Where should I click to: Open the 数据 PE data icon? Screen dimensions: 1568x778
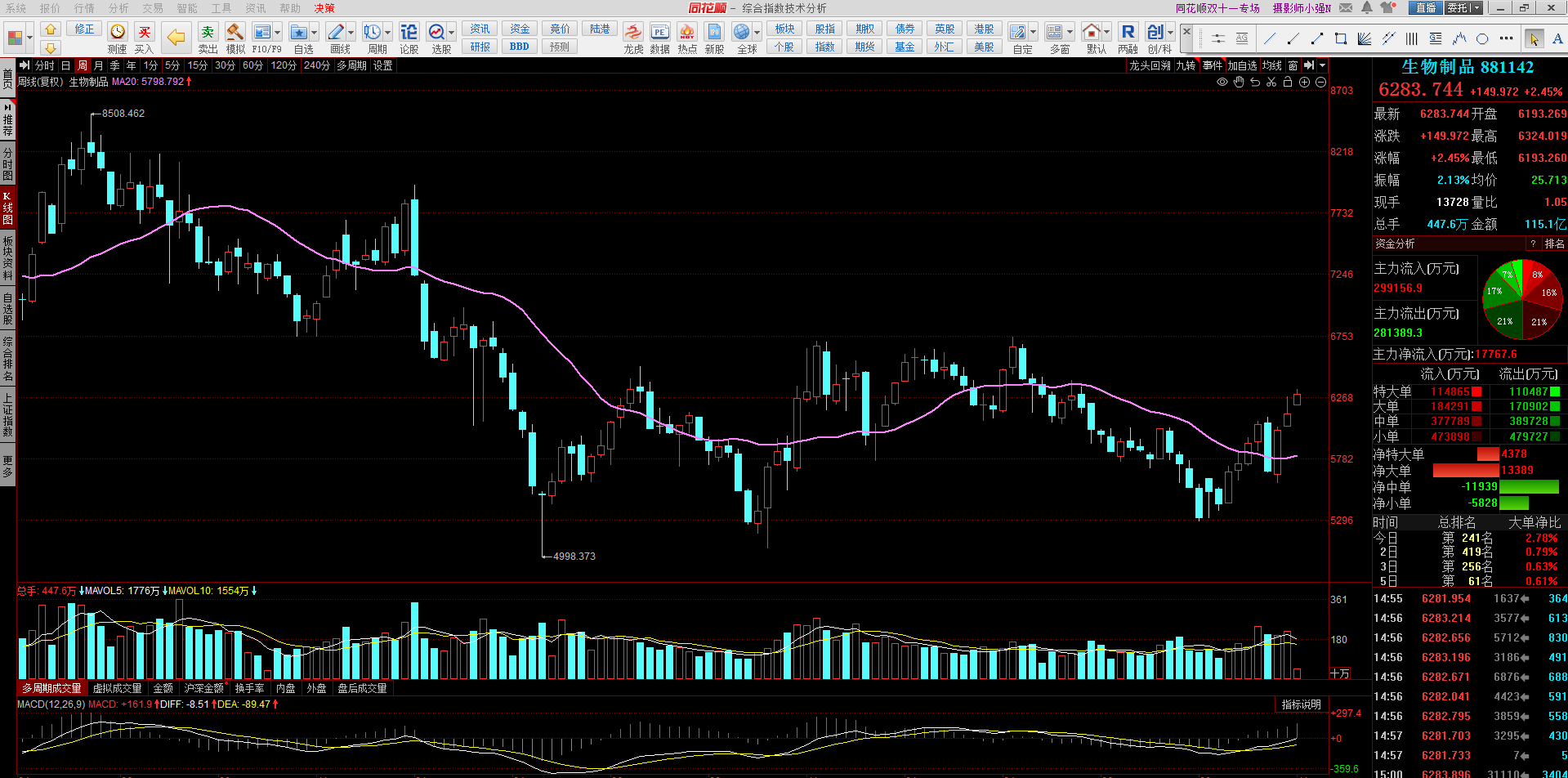tap(660, 32)
